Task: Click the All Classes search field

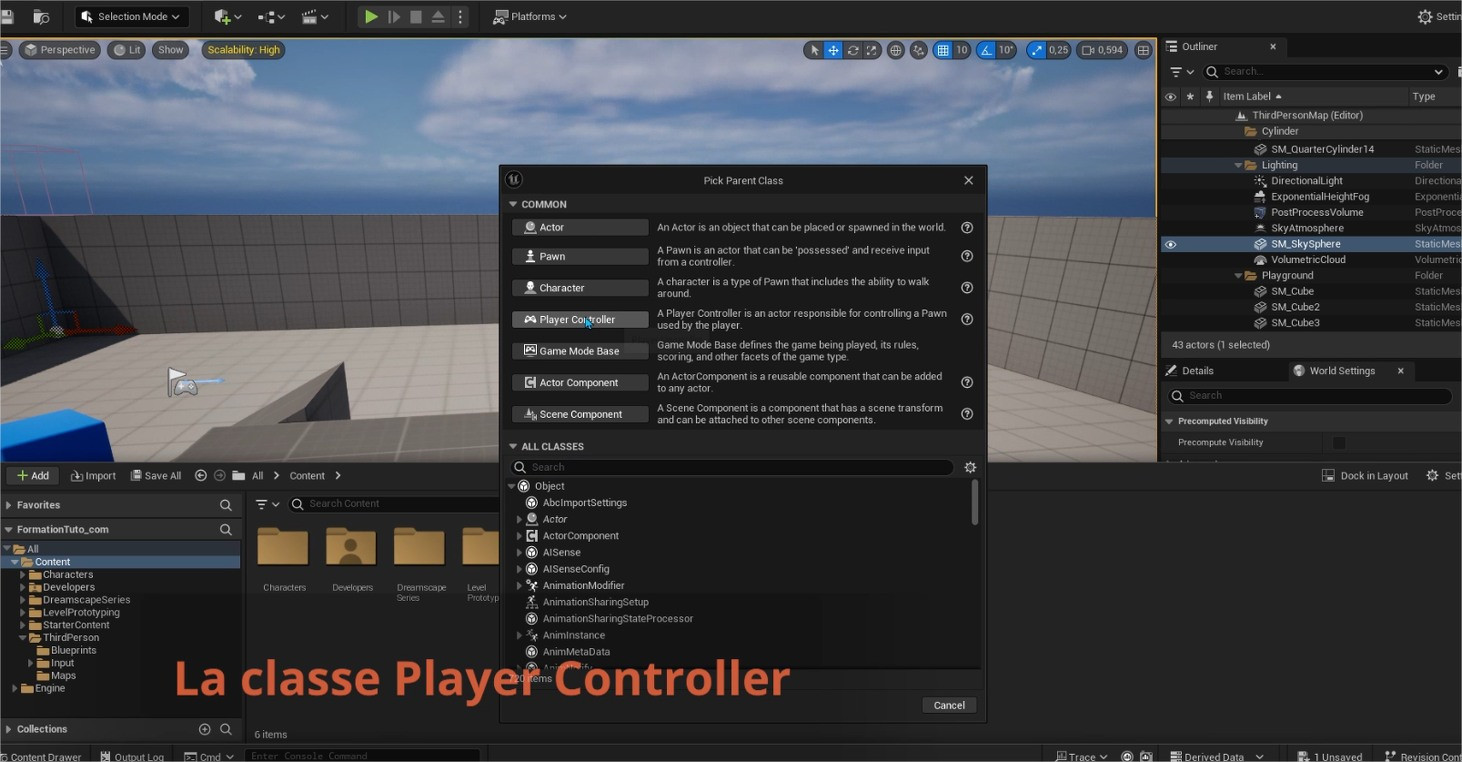Action: tap(740, 467)
